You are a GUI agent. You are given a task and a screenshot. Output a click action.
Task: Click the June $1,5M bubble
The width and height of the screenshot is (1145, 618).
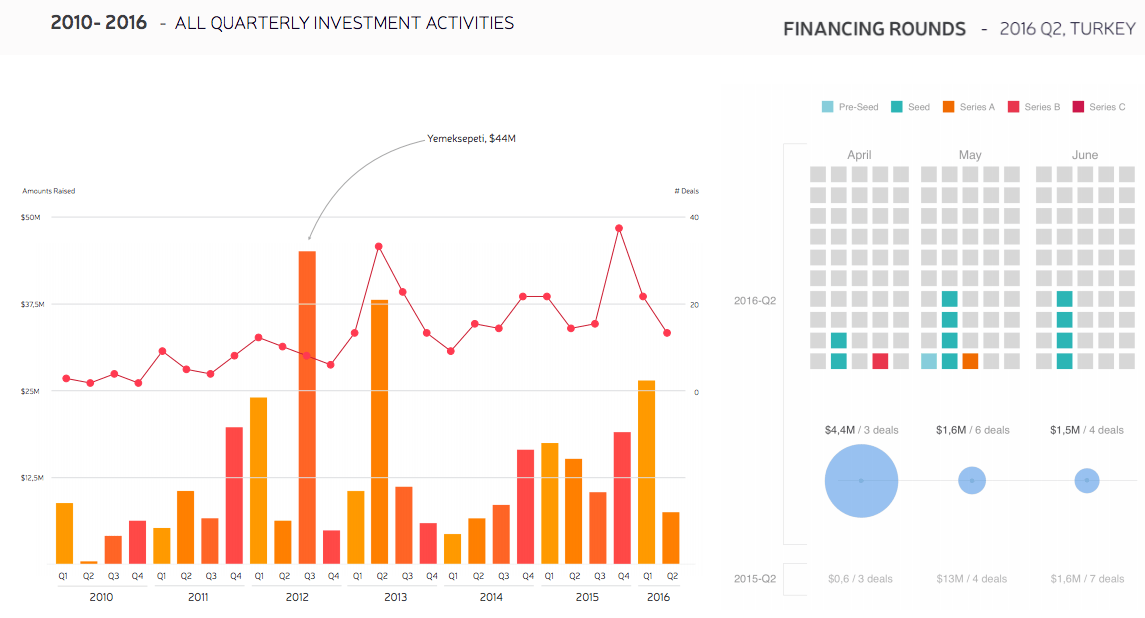pyautogui.click(x=1087, y=481)
